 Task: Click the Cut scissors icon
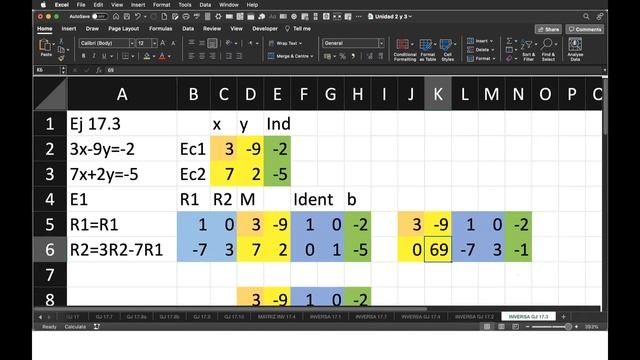[61, 41]
